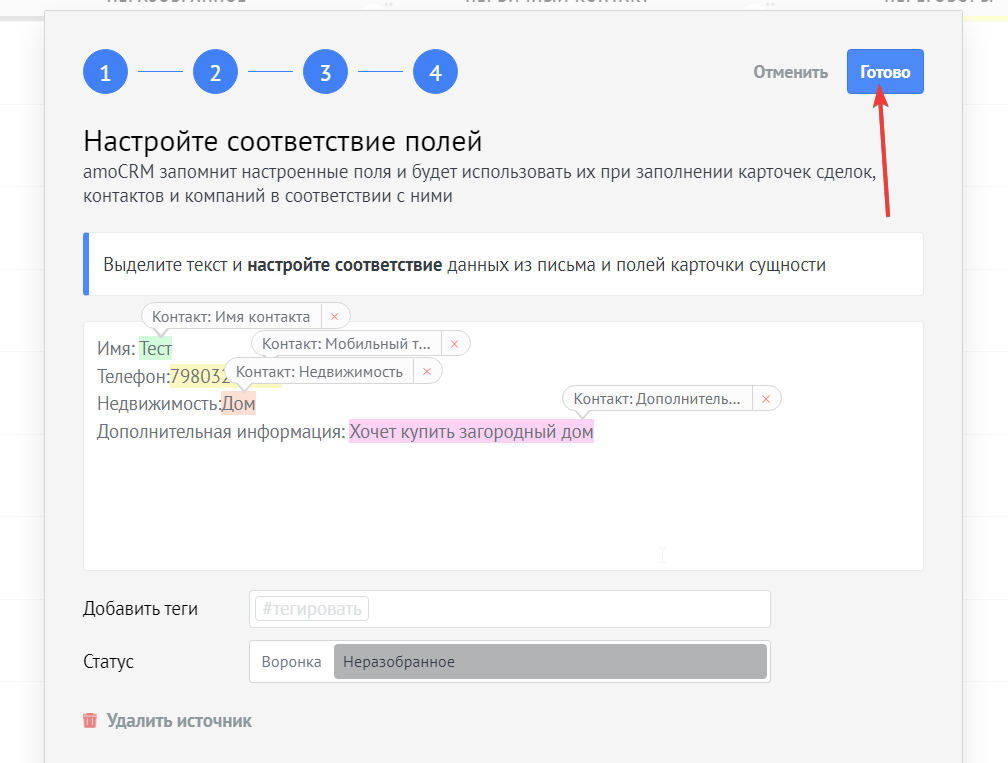Go to wizard step 2

(x=215, y=72)
